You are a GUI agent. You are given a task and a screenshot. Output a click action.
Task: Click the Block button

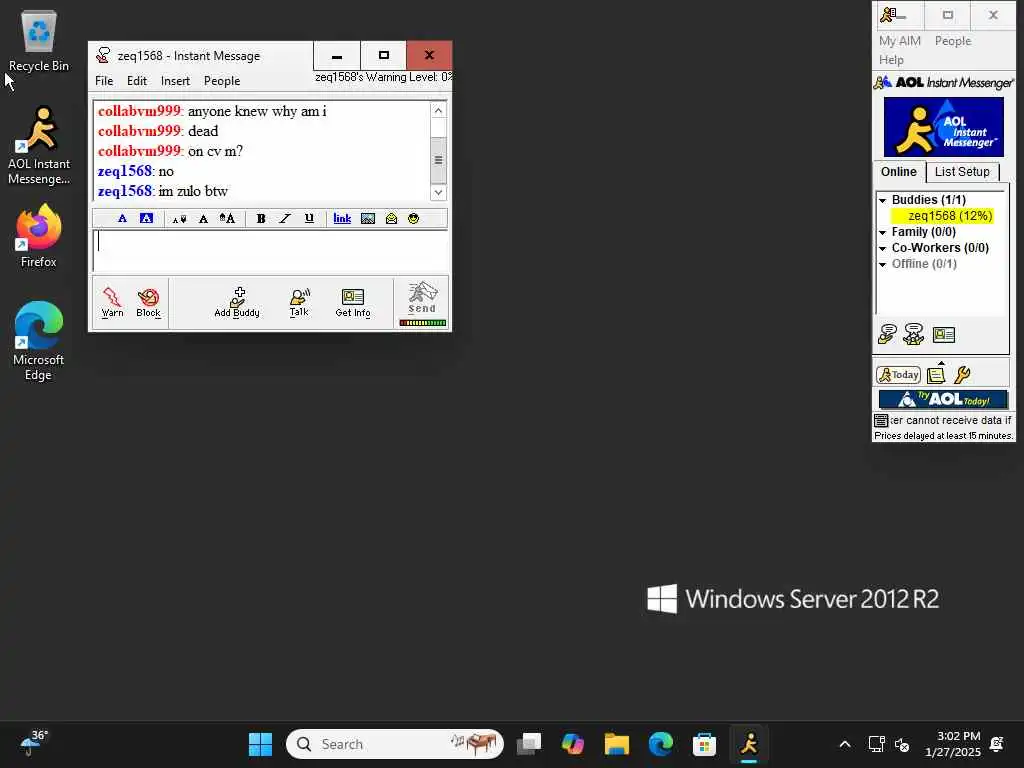148,302
